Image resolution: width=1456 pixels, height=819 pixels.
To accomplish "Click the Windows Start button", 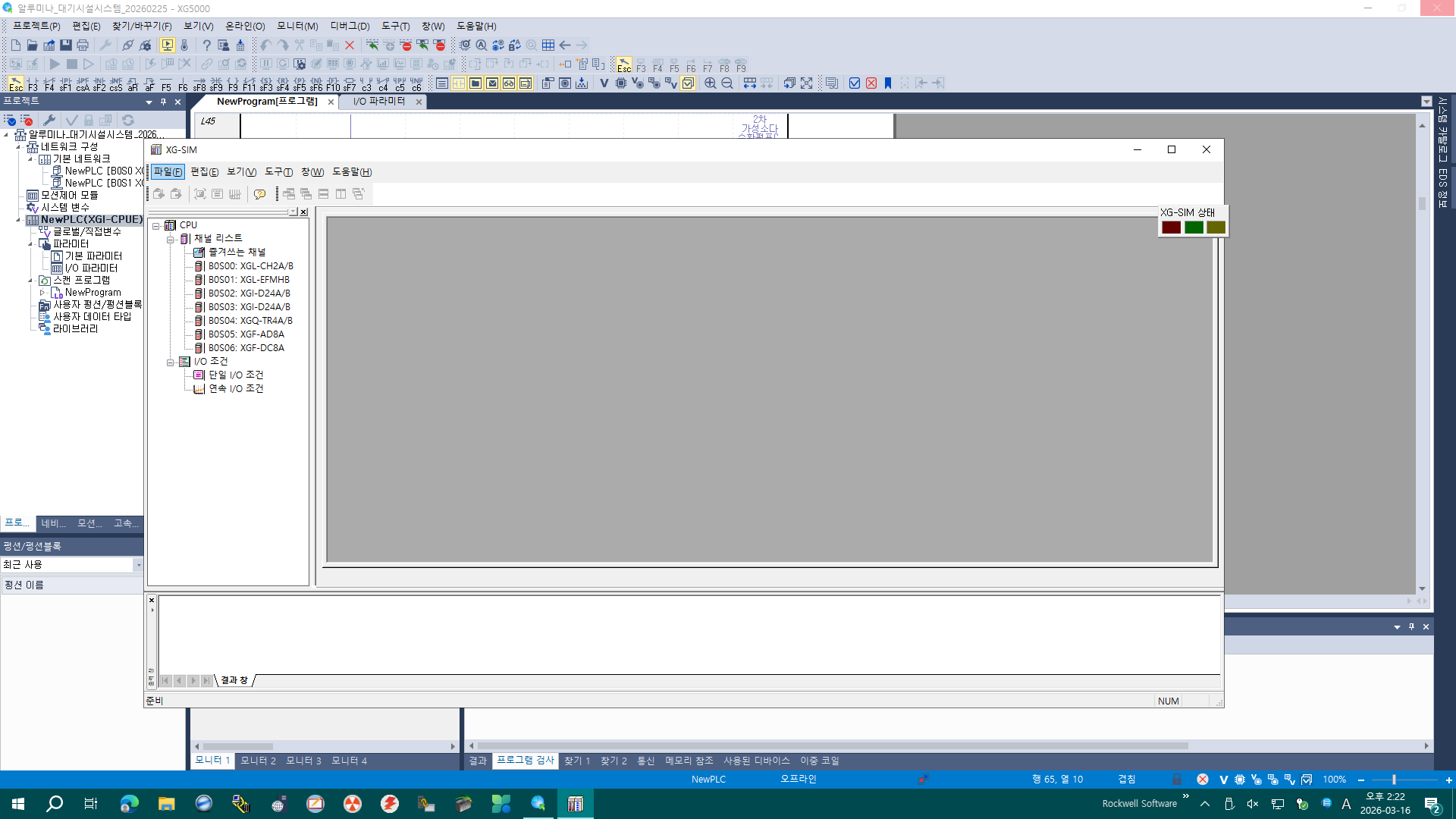I will coord(18,804).
